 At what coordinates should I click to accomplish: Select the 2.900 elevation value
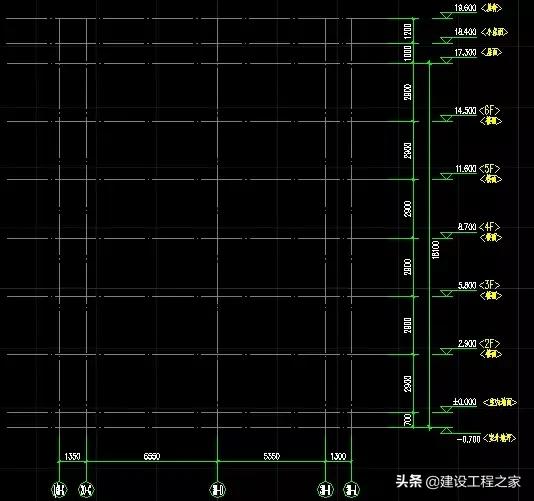pyautogui.click(x=467, y=343)
